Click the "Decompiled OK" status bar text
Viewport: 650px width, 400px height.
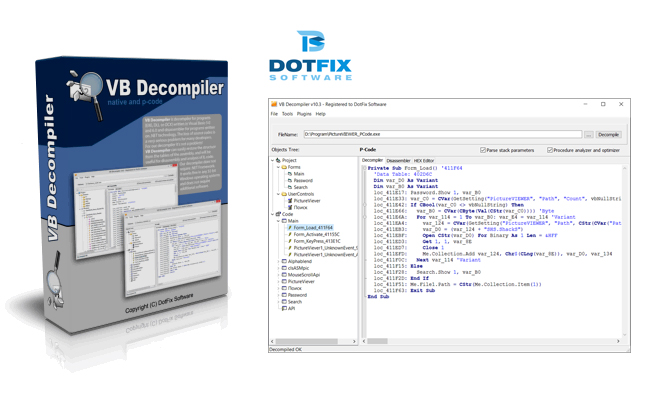pyautogui.click(x=285, y=350)
